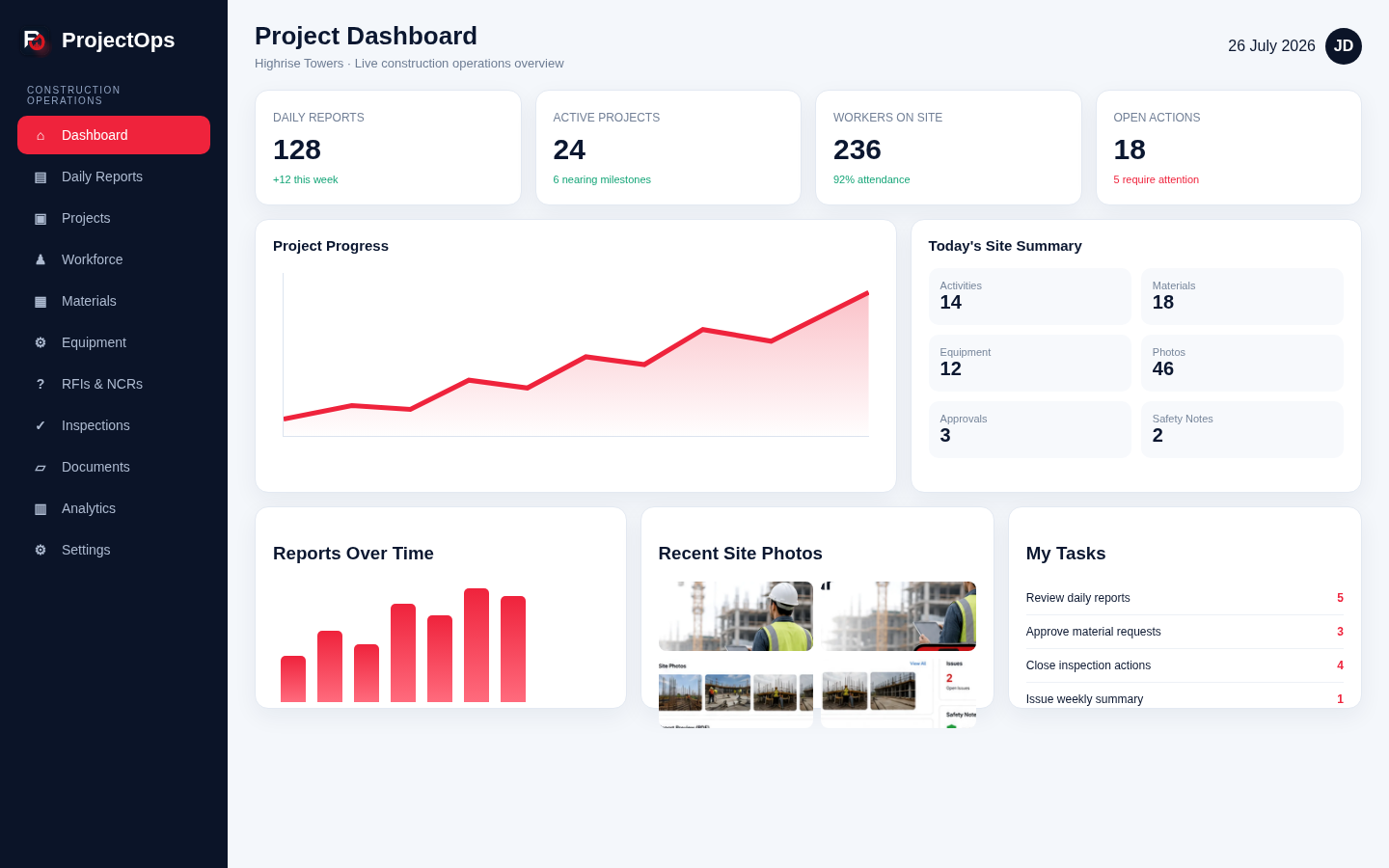1389x868 pixels.
Task: Open the Equipment section
Action: [x=114, y=342]
